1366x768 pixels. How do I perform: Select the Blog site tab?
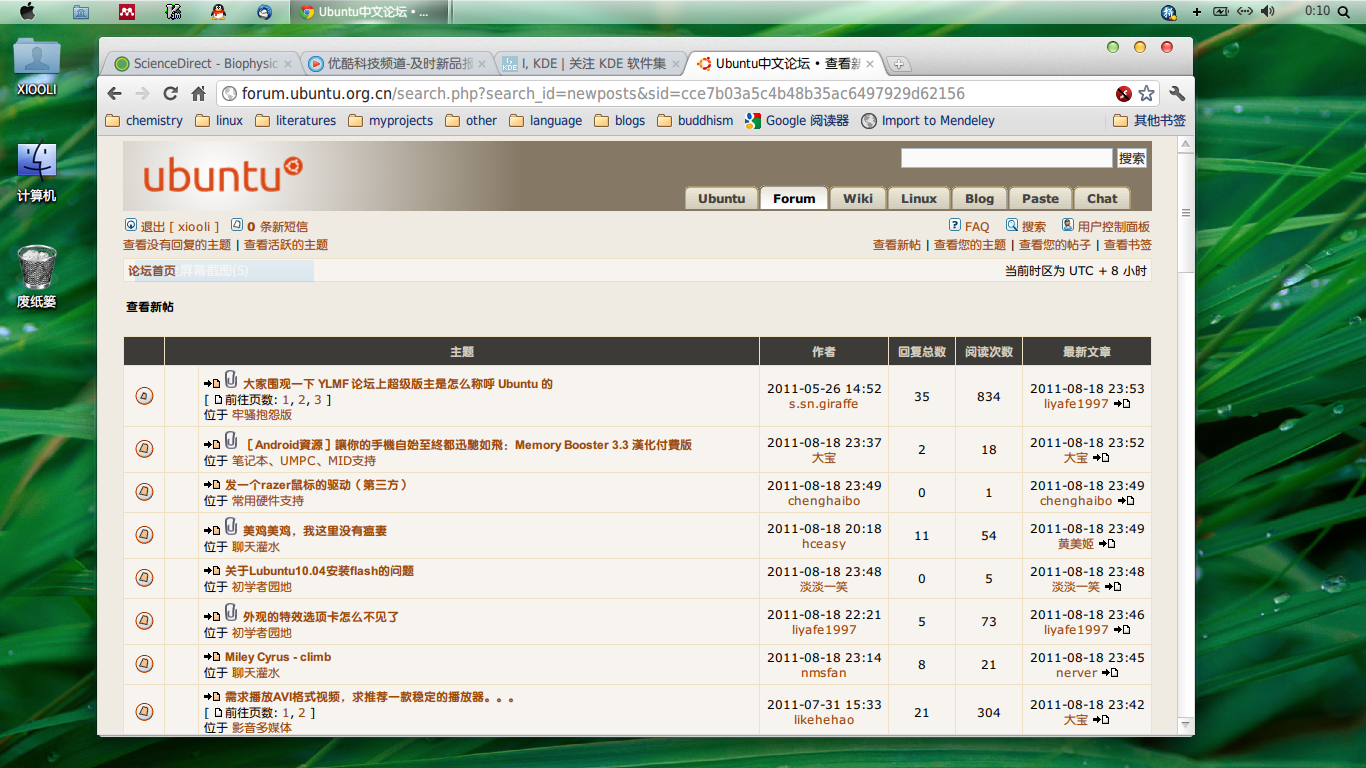(980, 198)
